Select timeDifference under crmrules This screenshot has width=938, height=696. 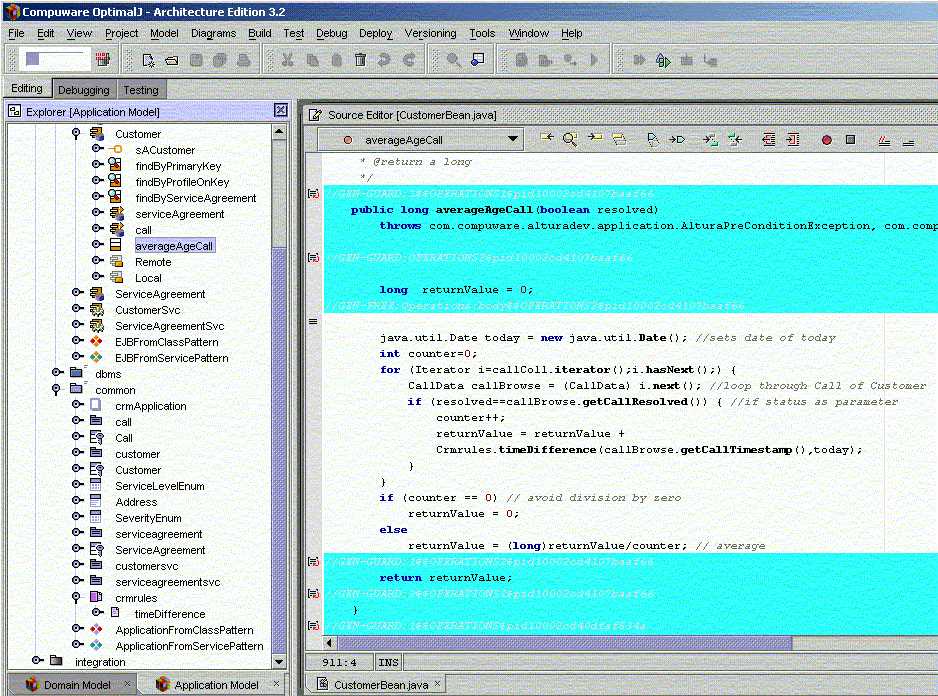170,614
